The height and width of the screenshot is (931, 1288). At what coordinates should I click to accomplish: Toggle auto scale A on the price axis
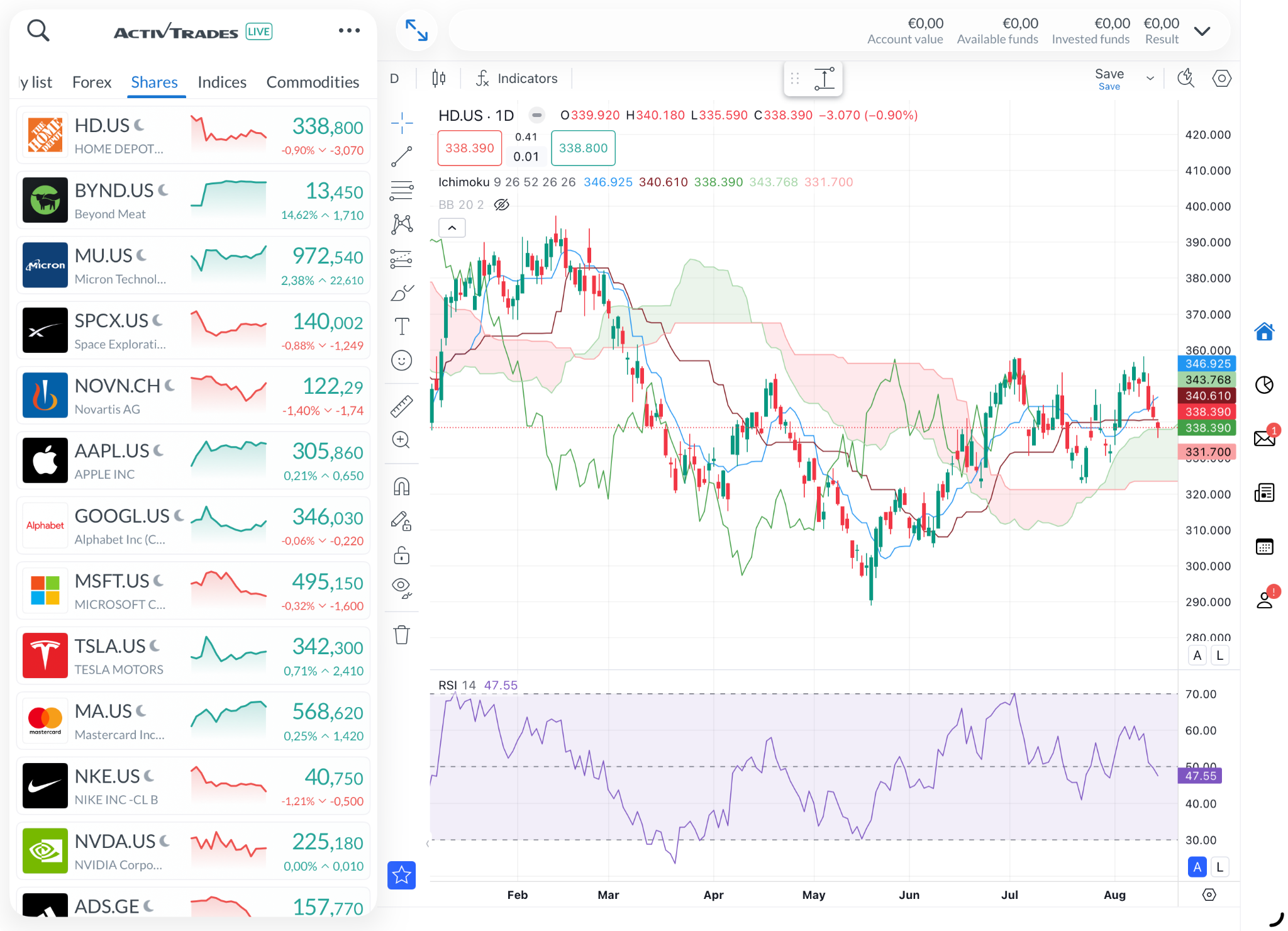(1197, 655)
